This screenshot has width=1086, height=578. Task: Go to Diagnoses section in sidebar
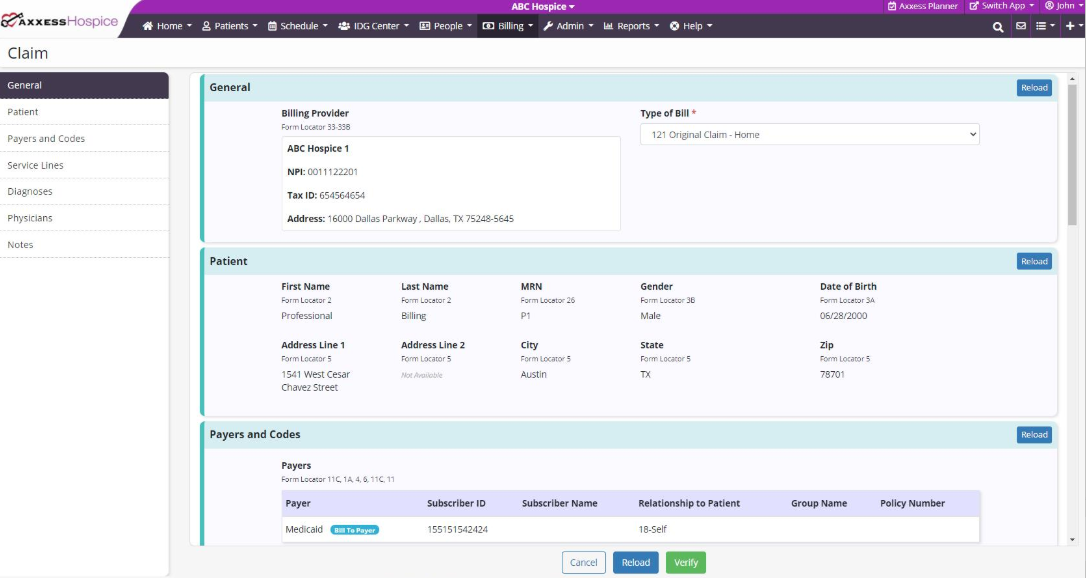[x=30, y=191]
